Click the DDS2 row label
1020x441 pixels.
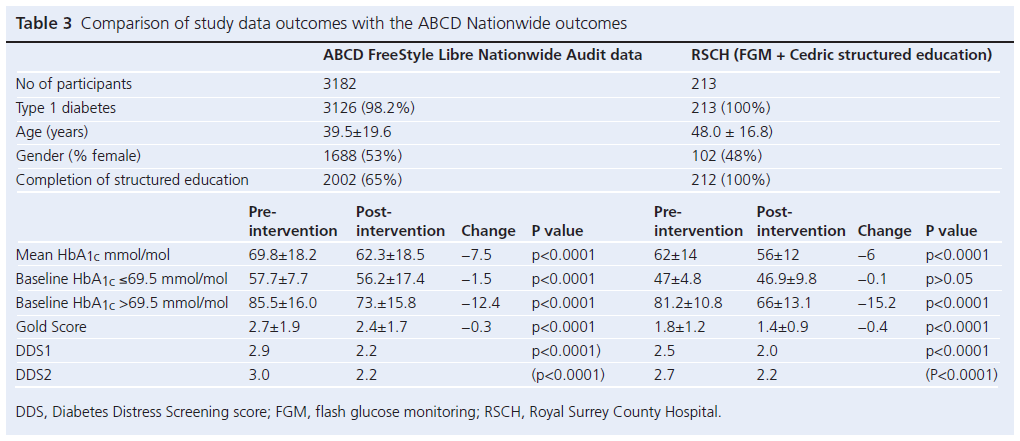coord(36,375)
